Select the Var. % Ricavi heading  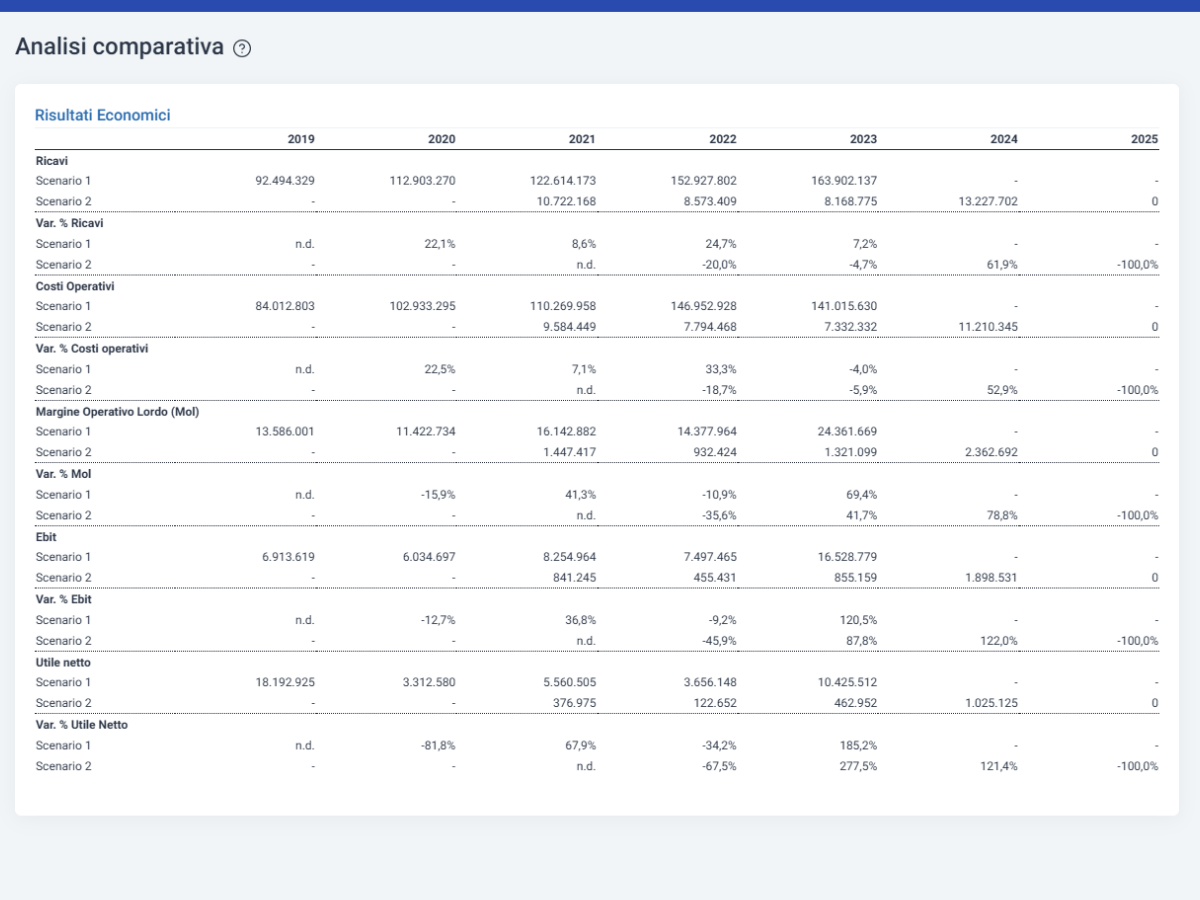[x=70, y=223]
